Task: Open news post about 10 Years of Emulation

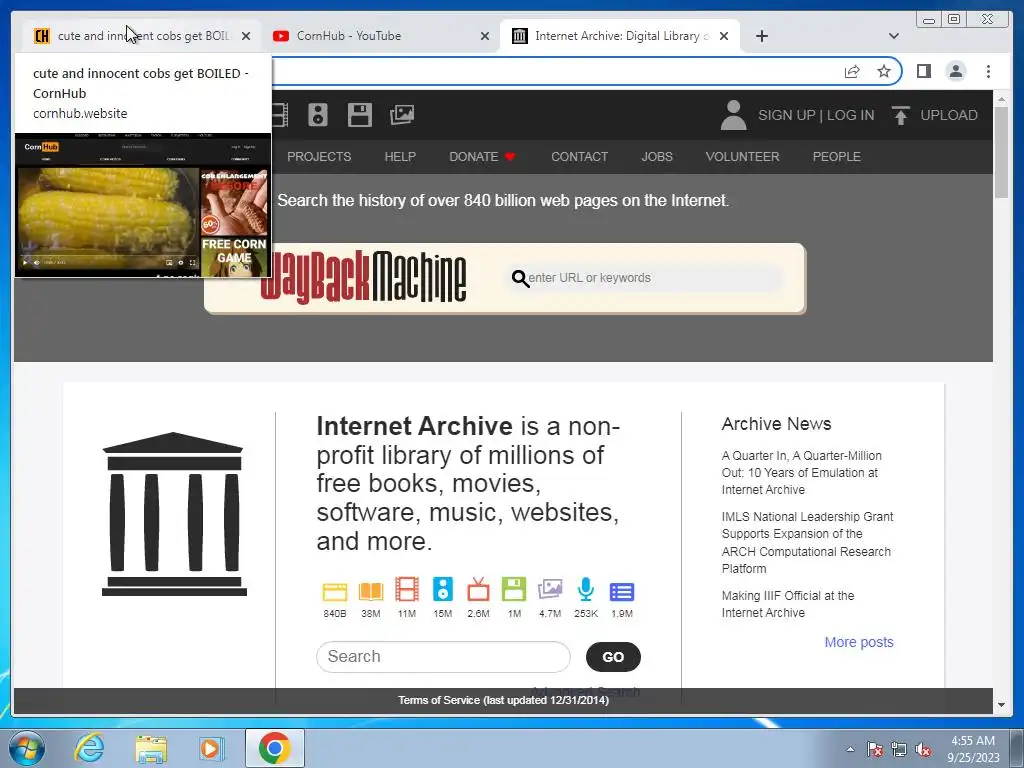Action: [x=801, y=473]
